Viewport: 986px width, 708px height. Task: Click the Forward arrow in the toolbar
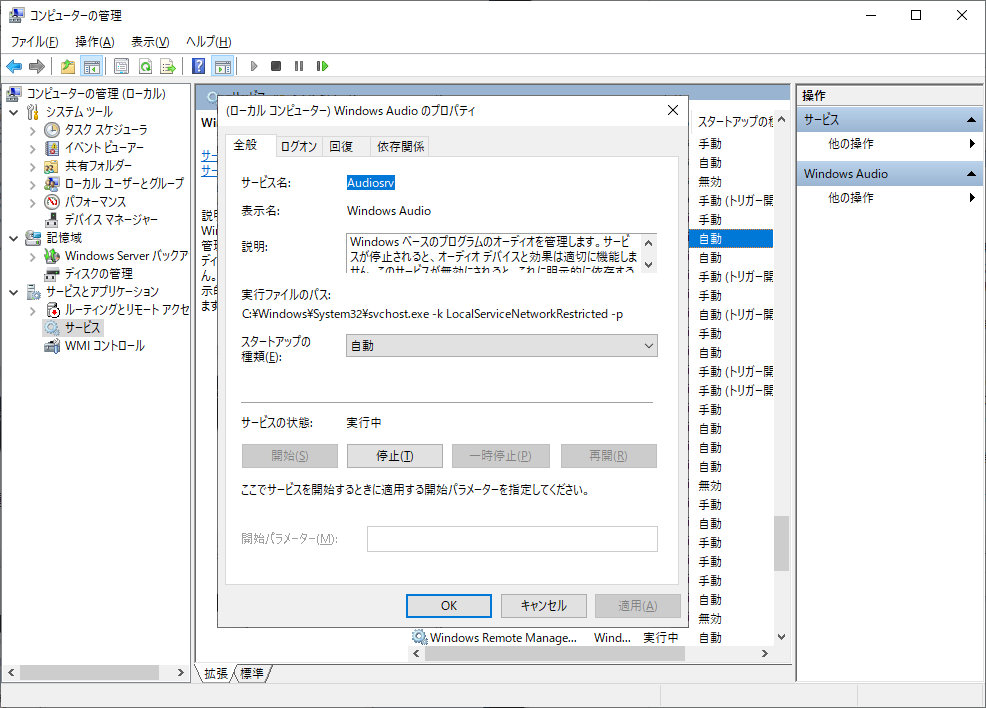point(37,66)
